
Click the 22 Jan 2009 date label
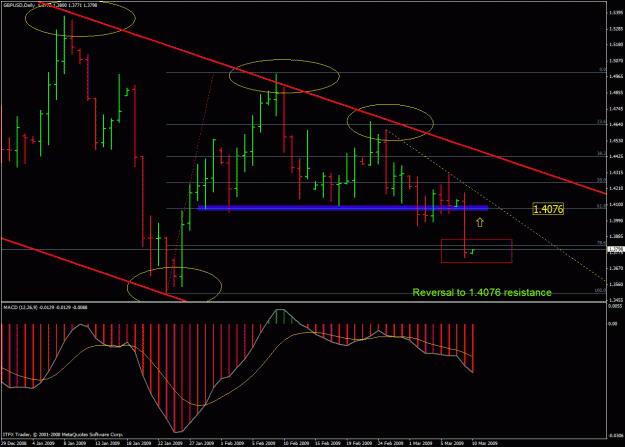(170, 443)
